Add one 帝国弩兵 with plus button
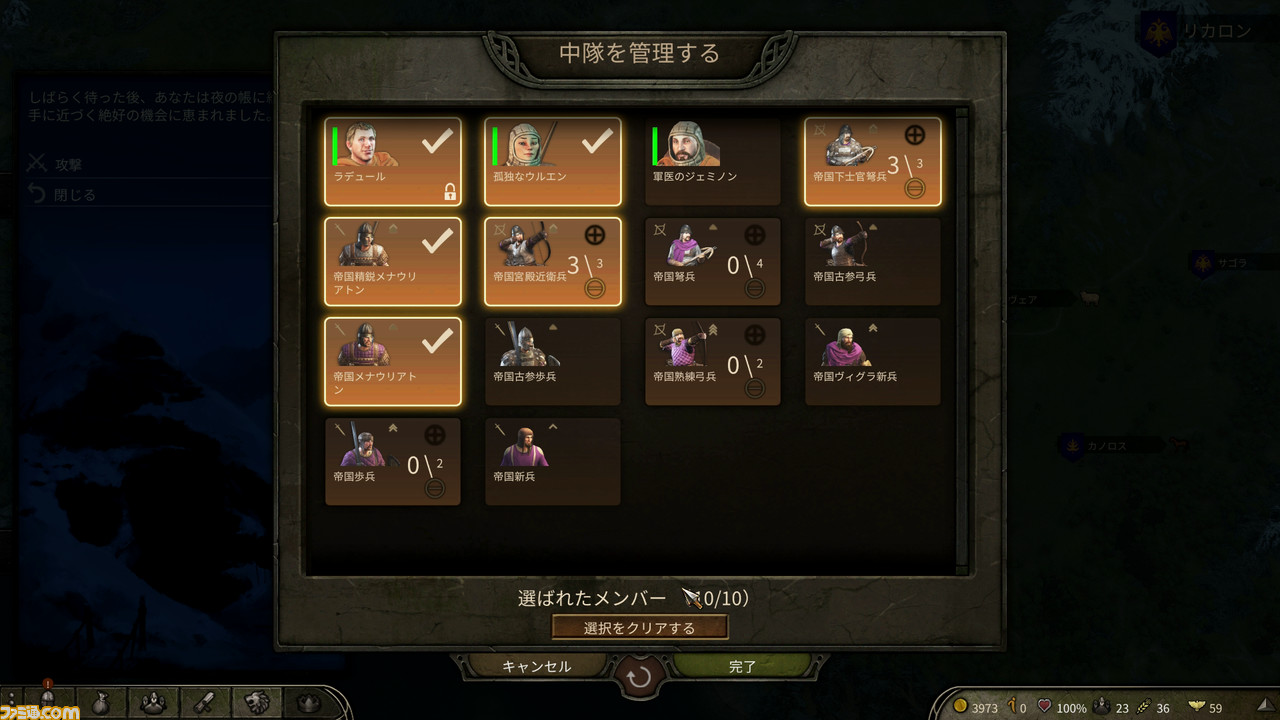1280x720 pixels. pyautogui.click(x=755, y=235)
